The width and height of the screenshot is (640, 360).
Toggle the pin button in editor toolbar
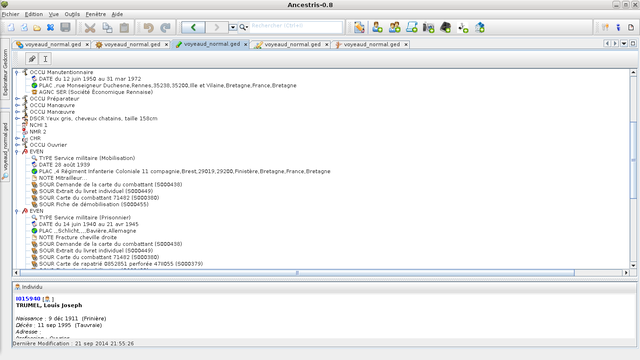[x=32, y=59]
